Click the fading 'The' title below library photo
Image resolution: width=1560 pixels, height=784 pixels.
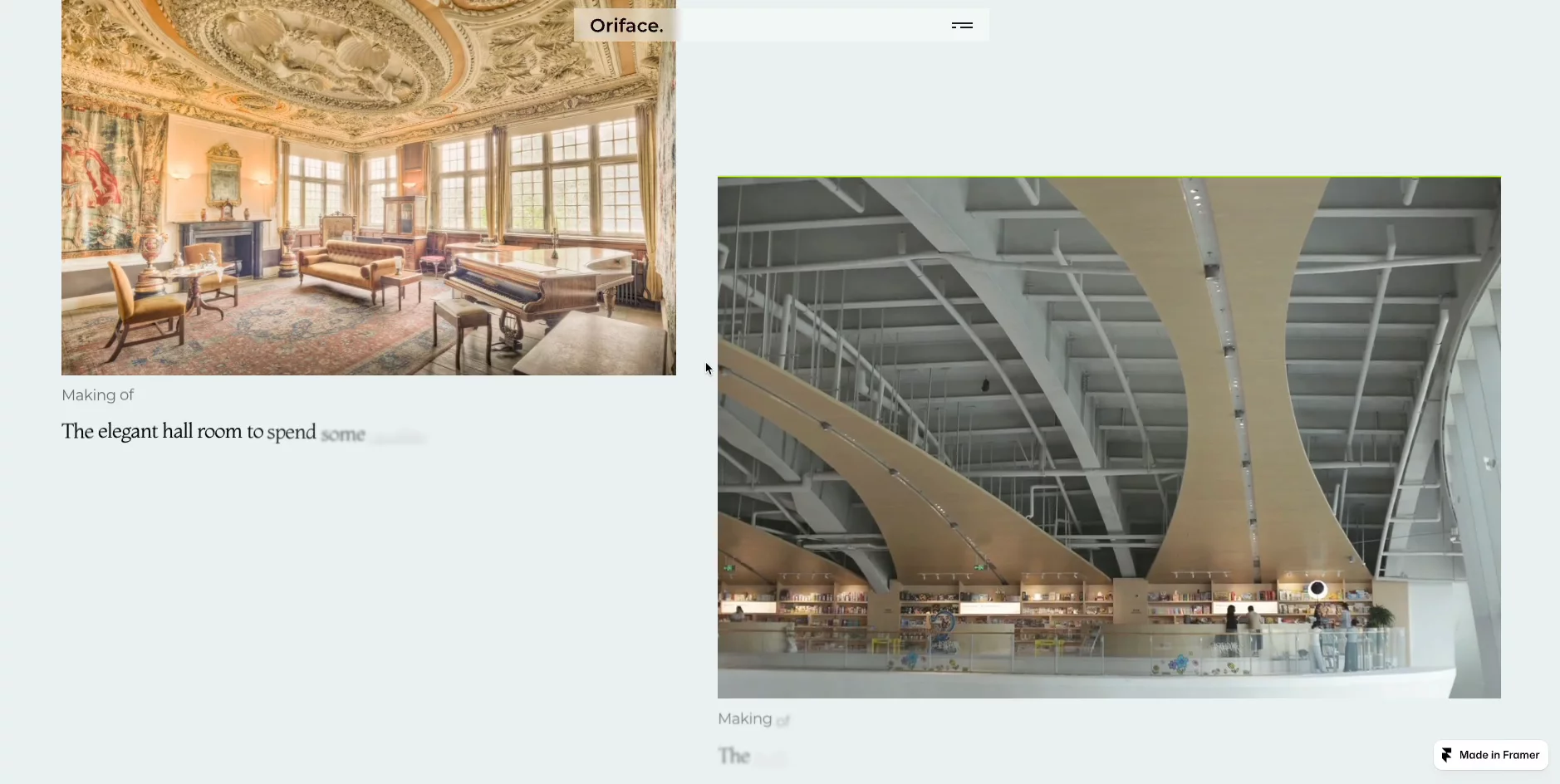734,756
